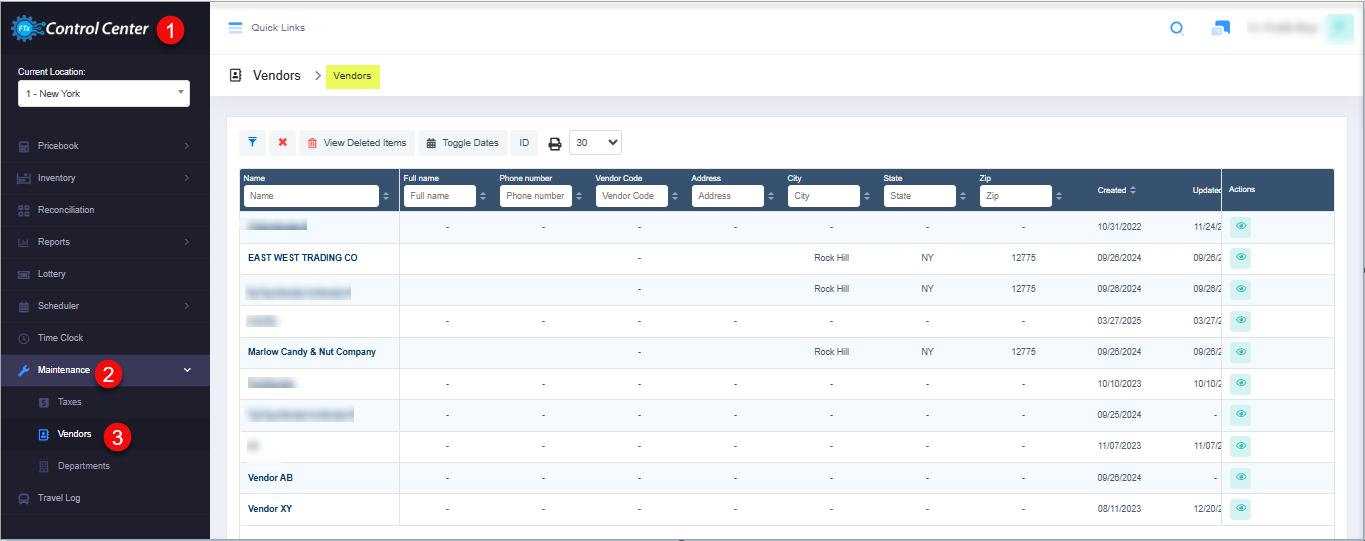Viewport: 1365px width, 541px height.
Task: Click the red X clear filters icon
Action: pyautogui.click(x=283, y=143)
